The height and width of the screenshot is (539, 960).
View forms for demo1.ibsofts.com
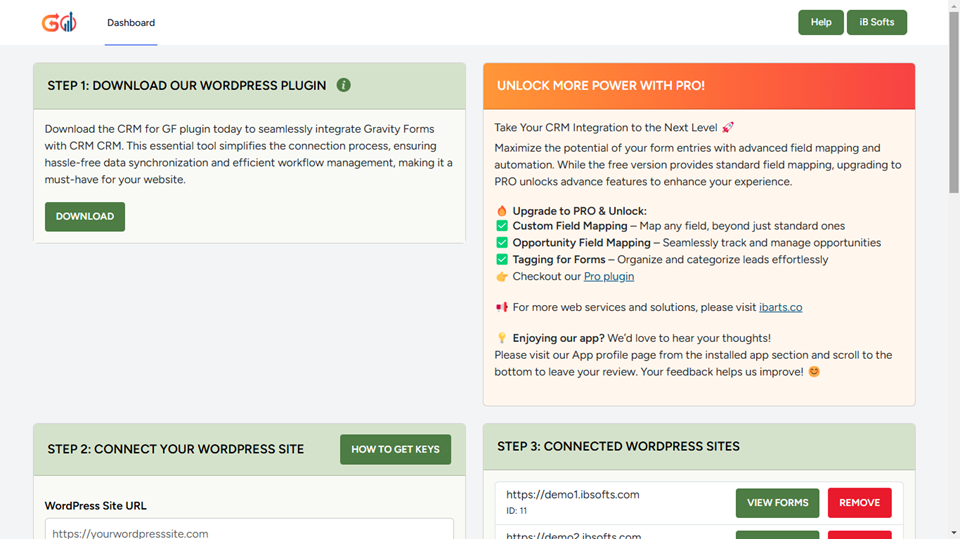point(777,503)
